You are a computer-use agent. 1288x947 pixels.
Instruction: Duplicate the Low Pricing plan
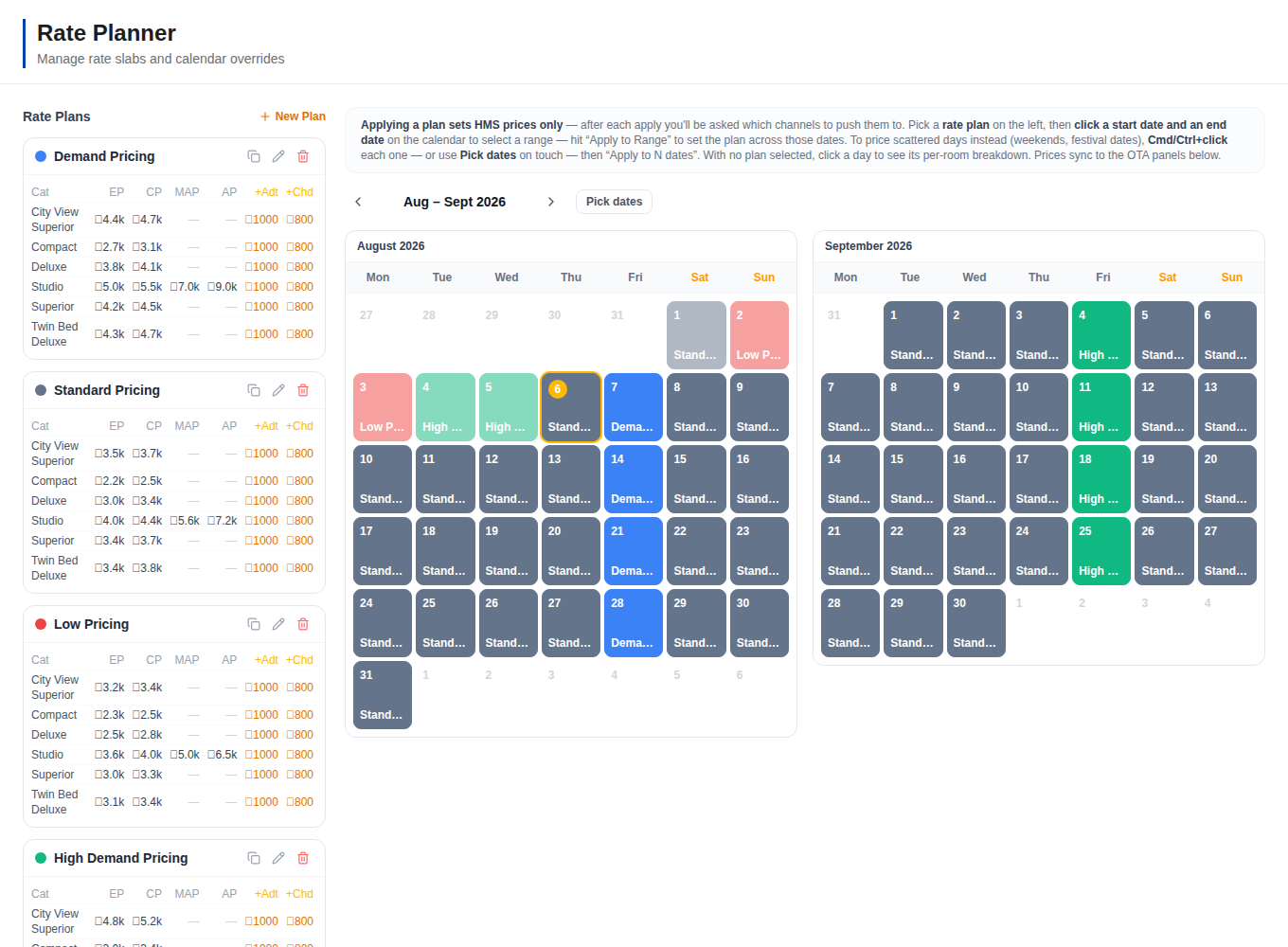(254, 624)
